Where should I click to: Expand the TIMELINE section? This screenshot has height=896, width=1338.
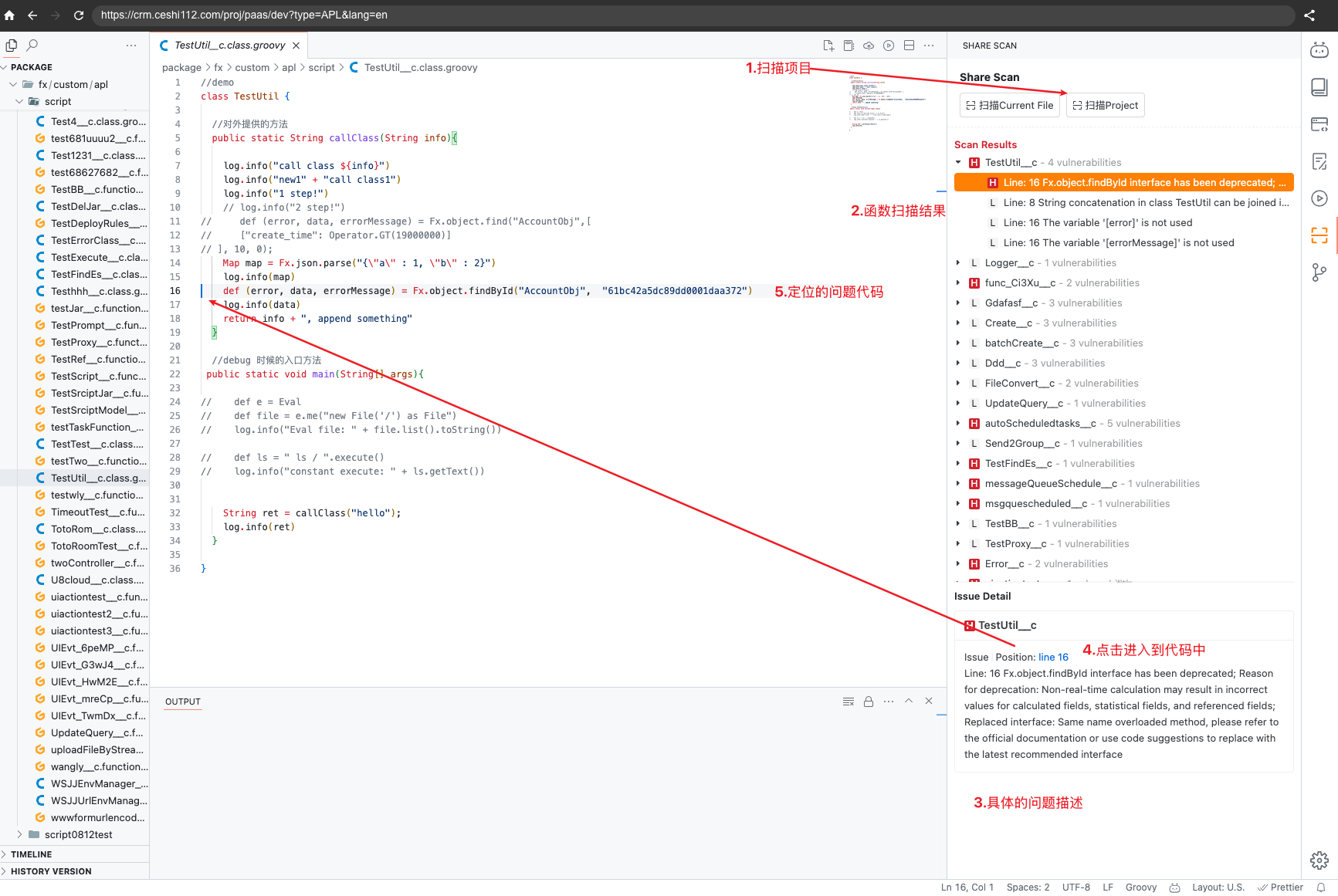(x=32, y=854)
